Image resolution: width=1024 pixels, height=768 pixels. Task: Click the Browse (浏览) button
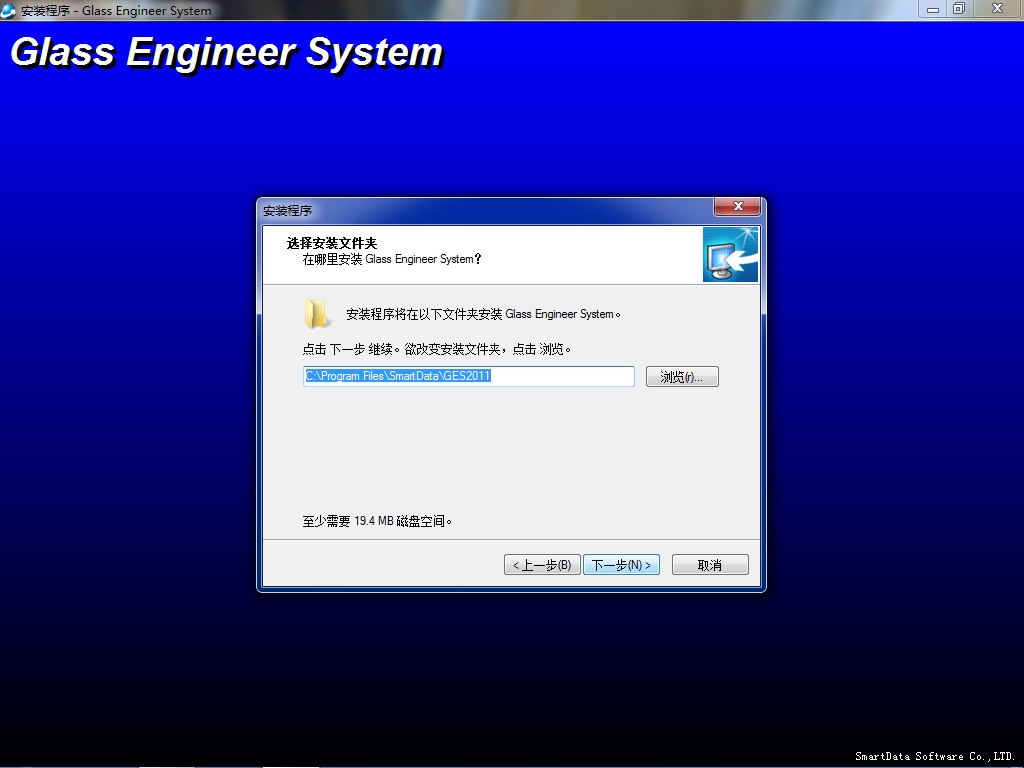[x=682, y=377]
